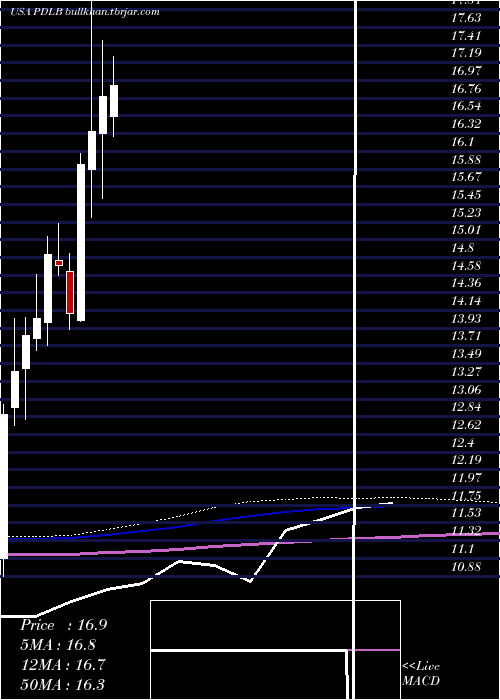Click the 12.19 price axis label

click(466, 461)
